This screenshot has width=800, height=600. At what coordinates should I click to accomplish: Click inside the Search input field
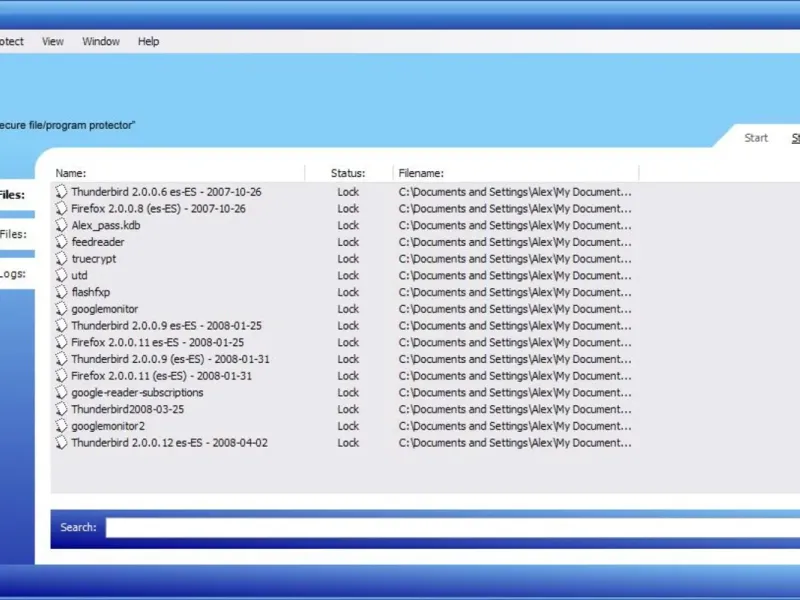[453, 528]
